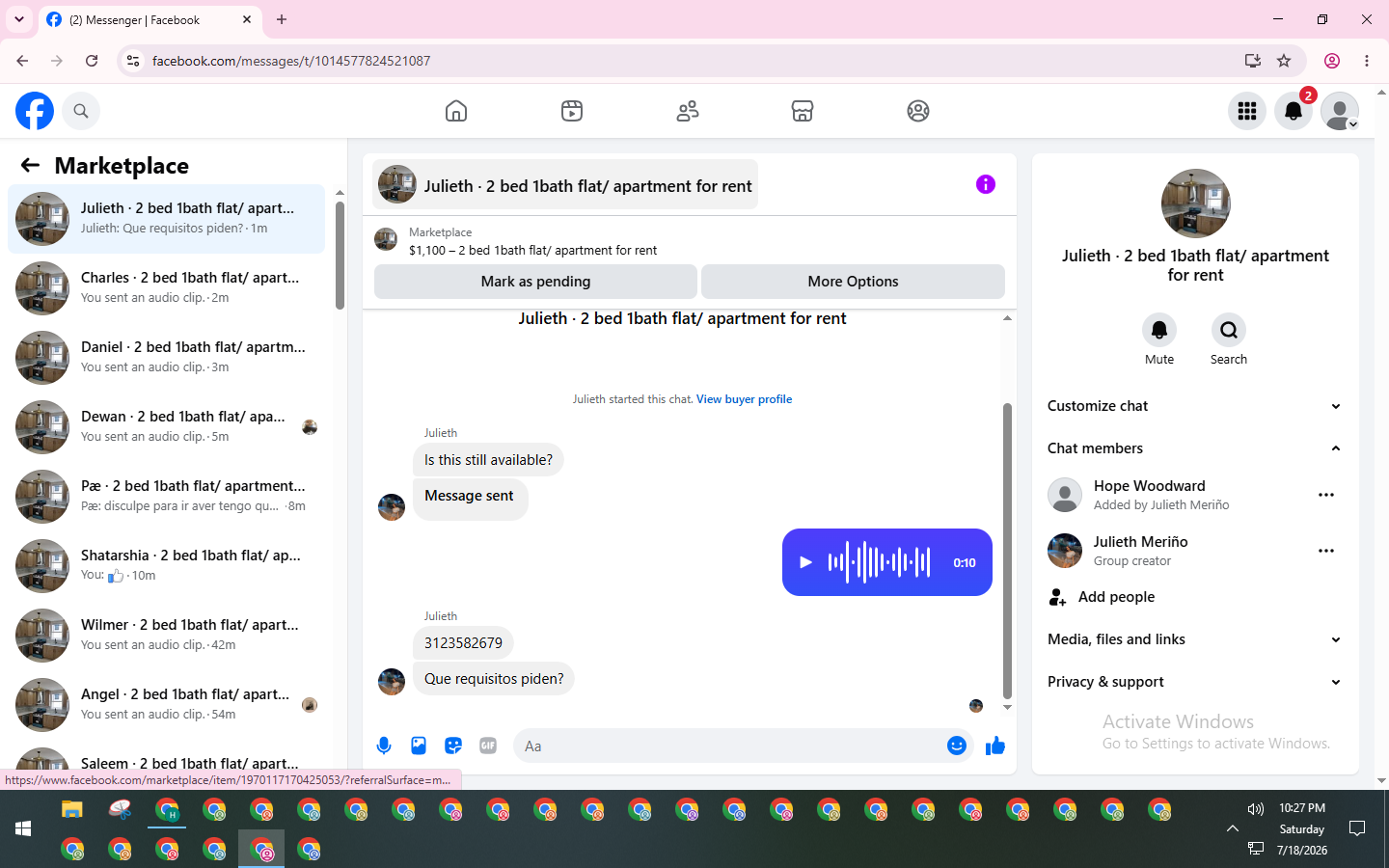Image resolution: width=1389 pixels, height=868 pixels.
Task: Collapse the Chat members section
Action: [x=1195, y=448]
